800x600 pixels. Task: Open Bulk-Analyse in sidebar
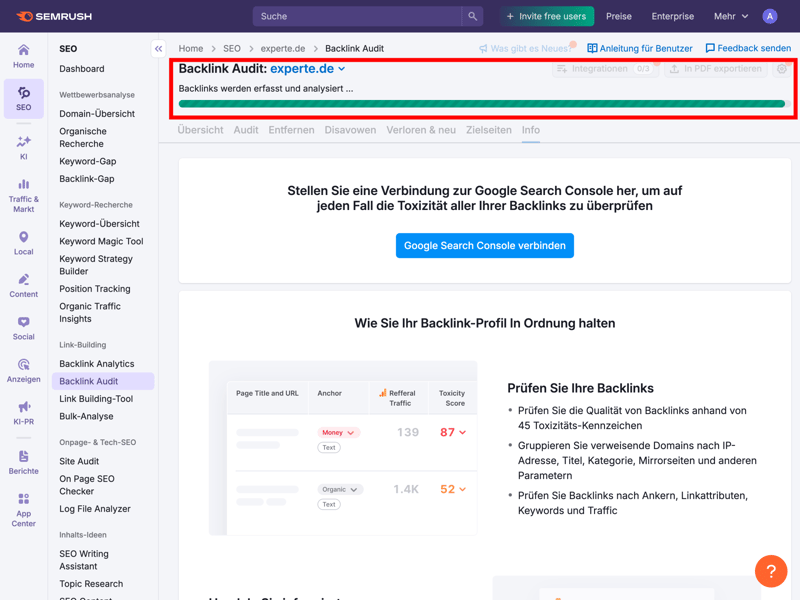pos(86,416)
